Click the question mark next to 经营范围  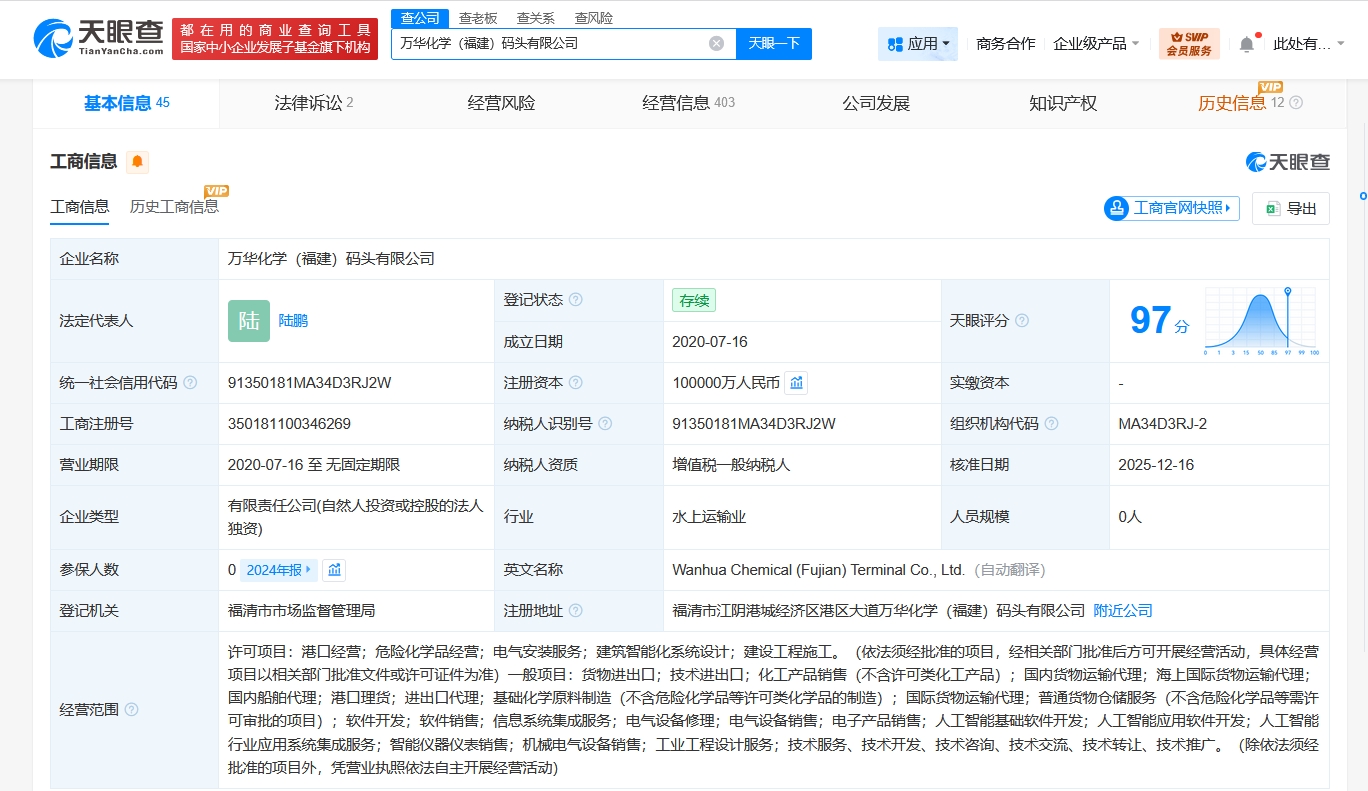[131, 710]
